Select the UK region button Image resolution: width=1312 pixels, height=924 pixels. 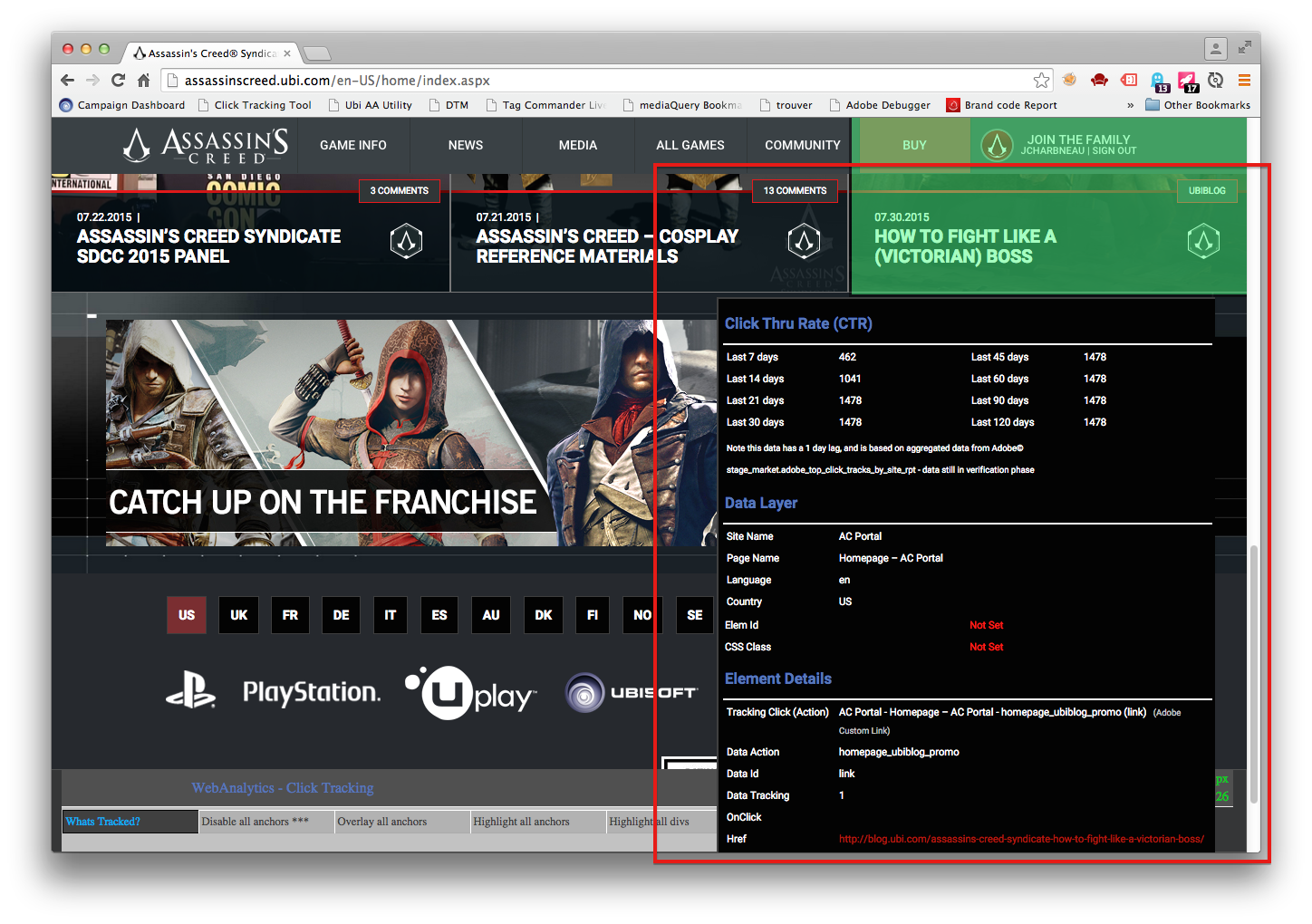coord(238,615)
